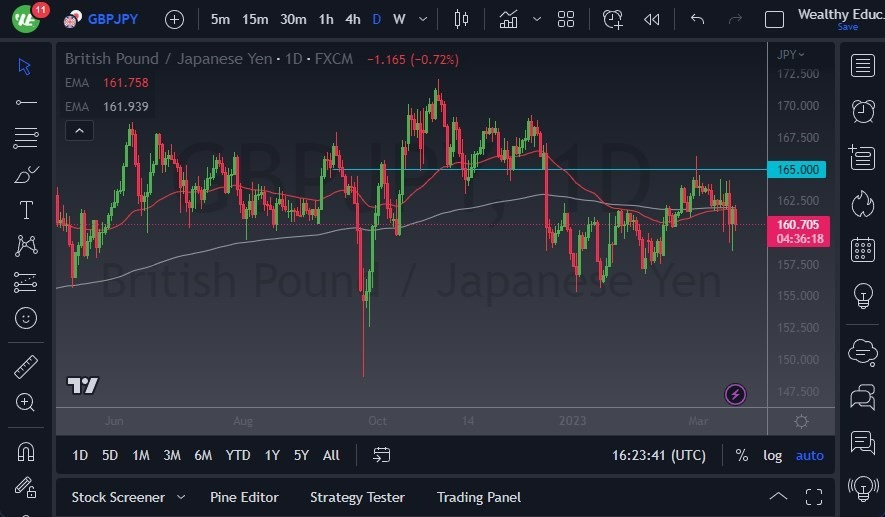Open the layout setup grid

[x=566, y=20]
